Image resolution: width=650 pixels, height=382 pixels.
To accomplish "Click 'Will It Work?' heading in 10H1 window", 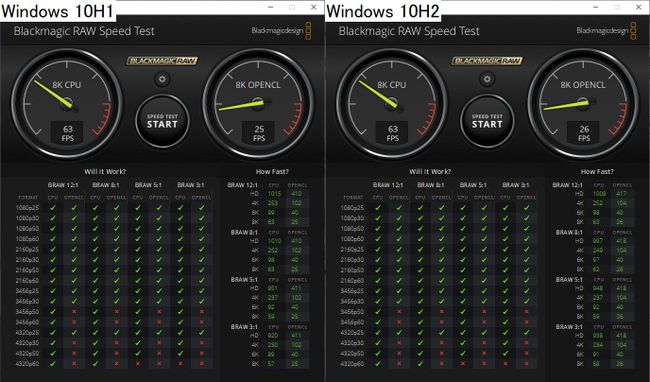I will point(105,172).
